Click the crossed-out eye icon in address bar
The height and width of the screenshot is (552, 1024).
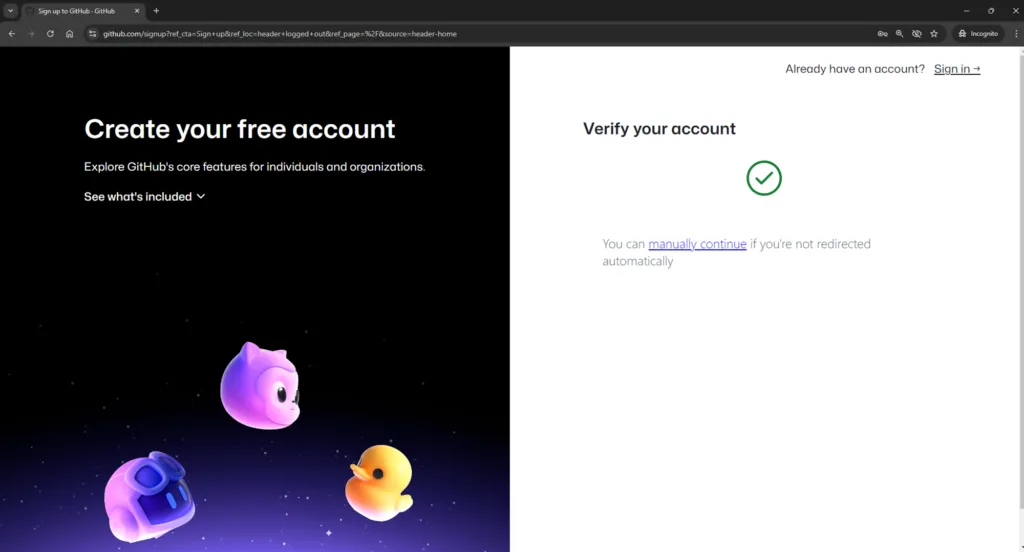[917, 33]
